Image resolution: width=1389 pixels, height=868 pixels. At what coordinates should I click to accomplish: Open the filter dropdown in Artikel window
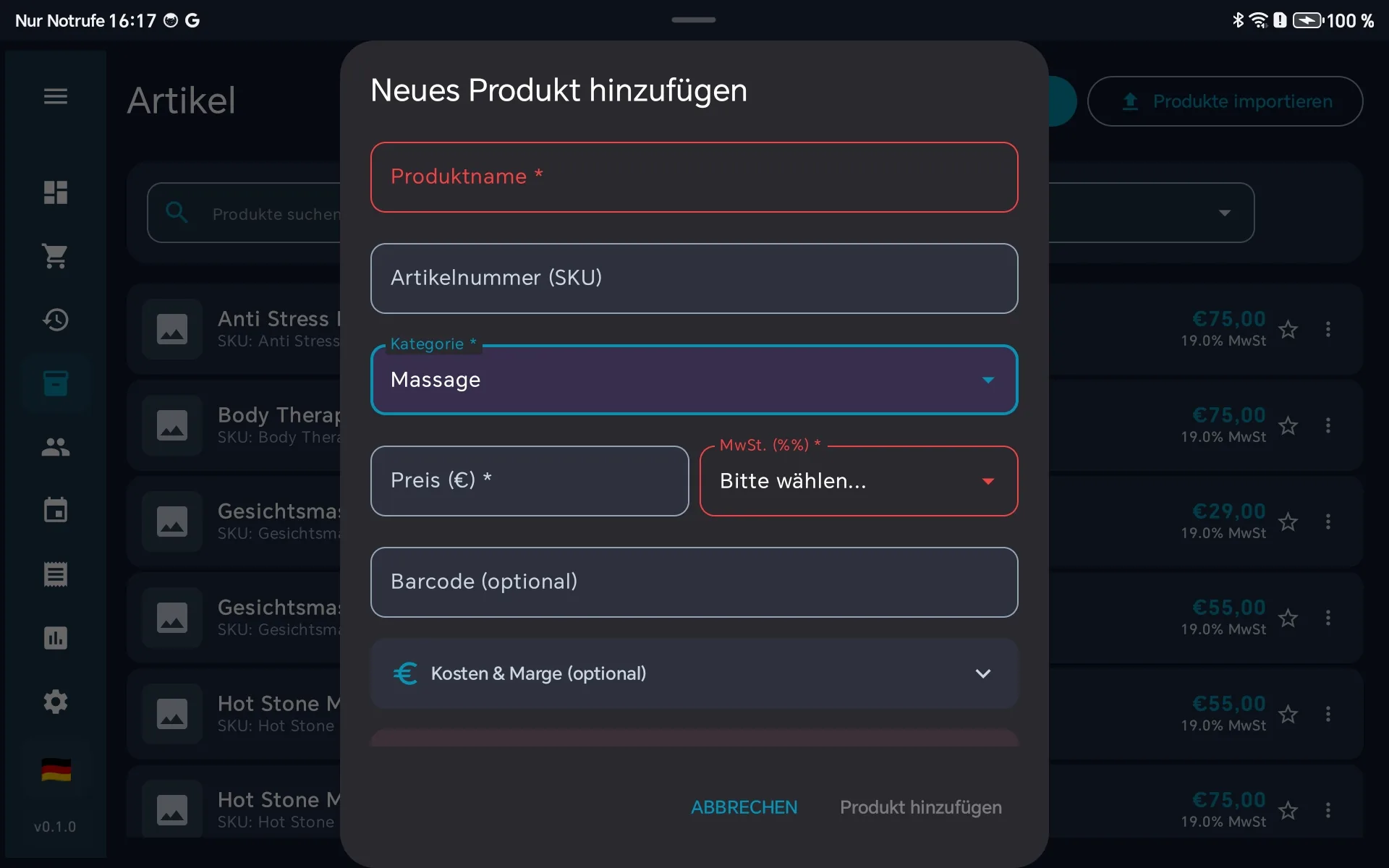(x=1224, y=213)
